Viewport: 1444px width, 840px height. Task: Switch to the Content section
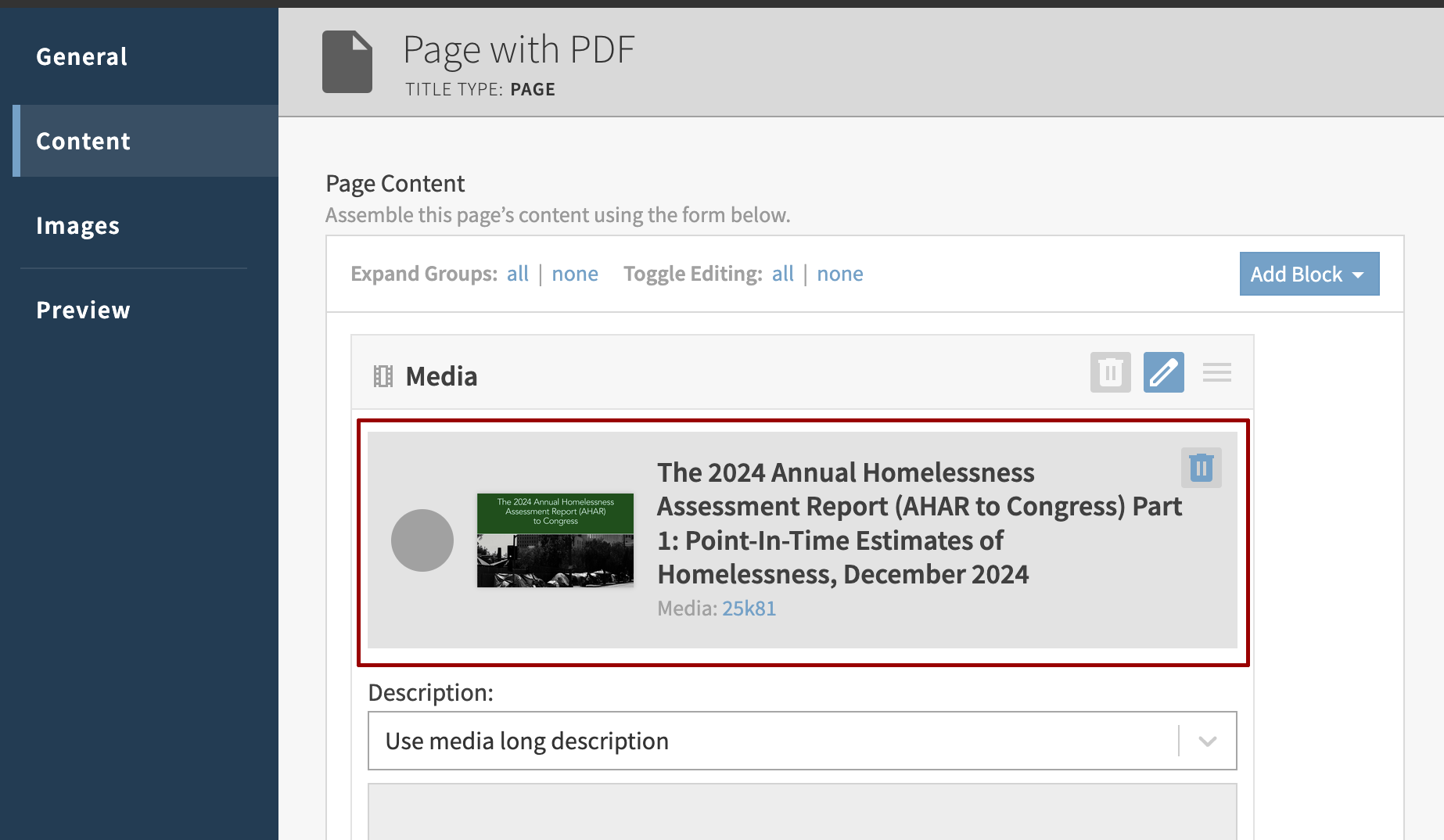82,141
